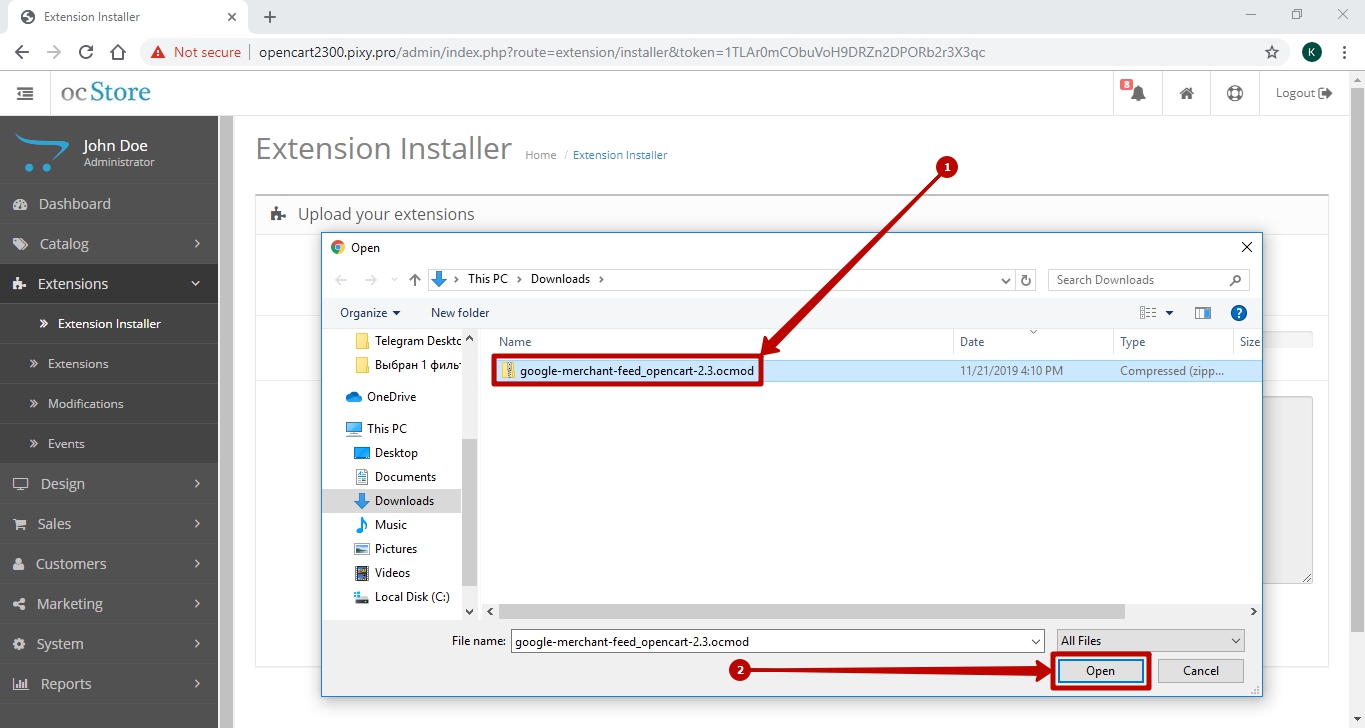Open Modifications in the sidebar
The height and width of the screenshot is (728, 1365).
pyautogui.click(x=85, y=404)
